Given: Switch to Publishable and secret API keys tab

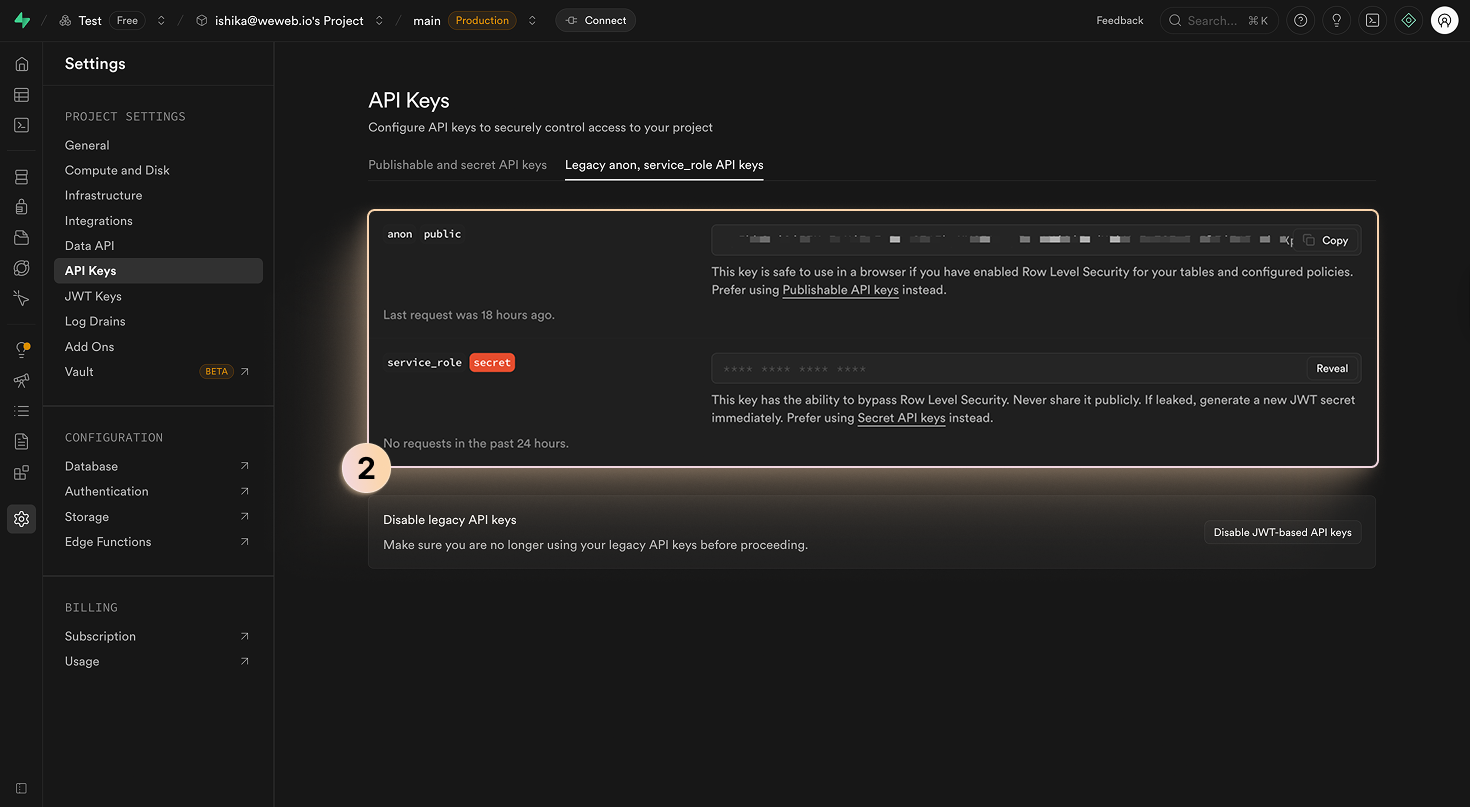Looking at the screenshot, I should click(458, 164).
